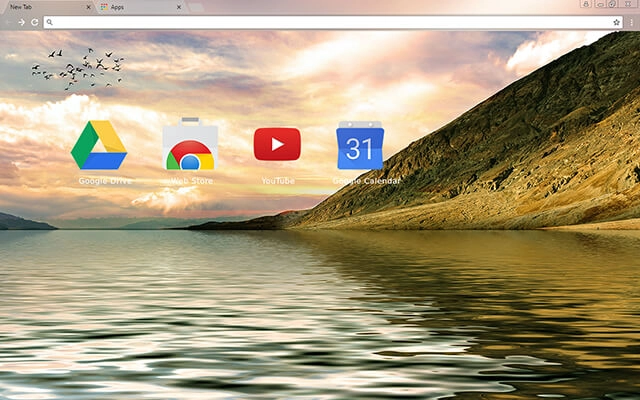
Task: Click the YouTube label text
Action: click(x=278, y=181)
